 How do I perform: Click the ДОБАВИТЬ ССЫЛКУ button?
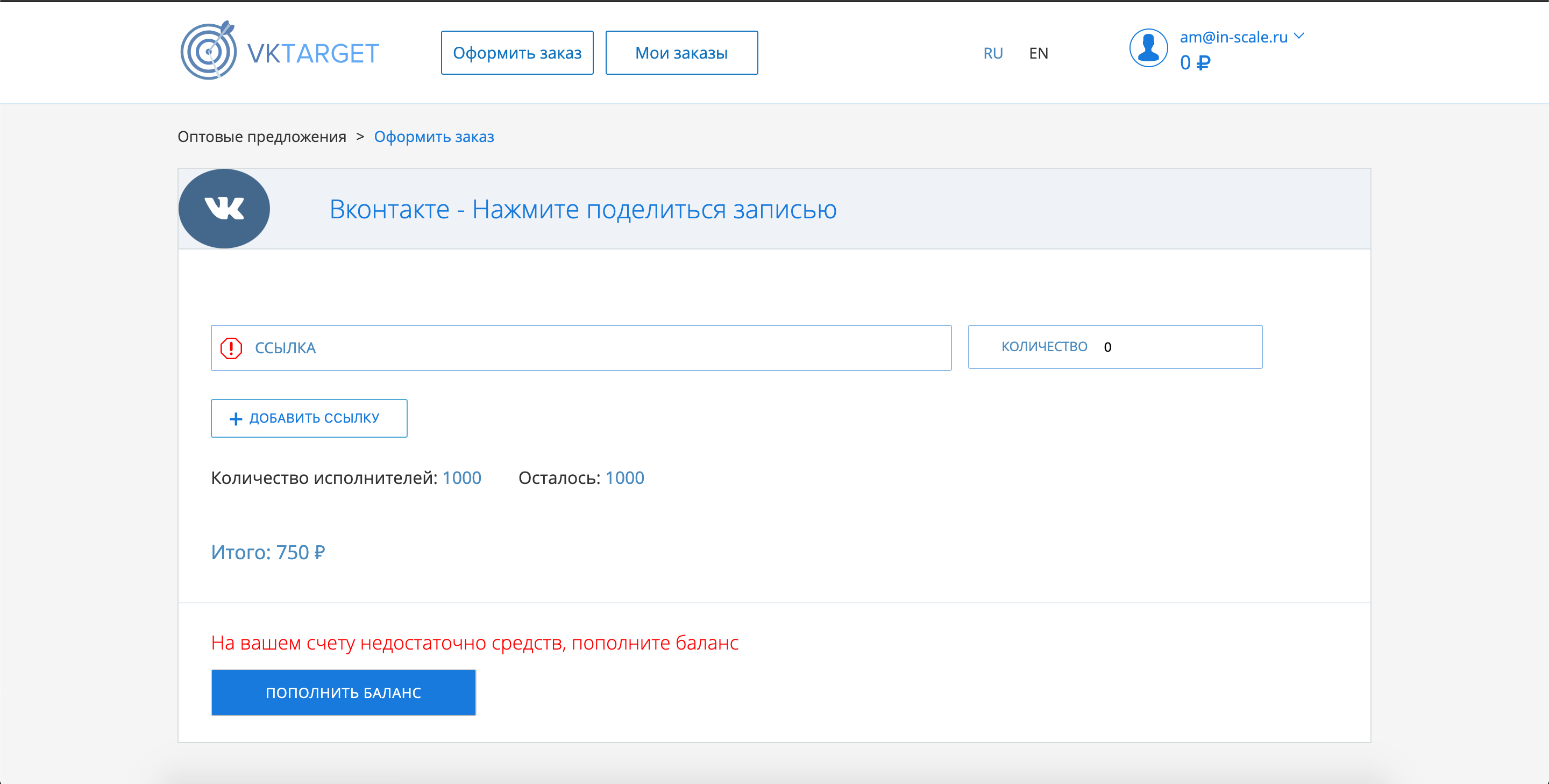tap(309, 418)
